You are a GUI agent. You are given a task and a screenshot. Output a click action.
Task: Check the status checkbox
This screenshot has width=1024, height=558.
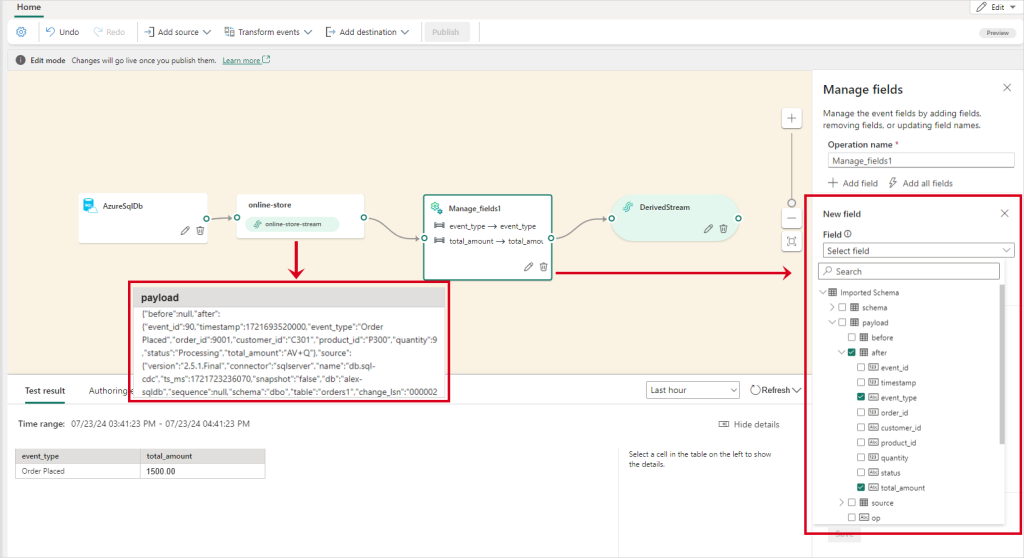[x=861, y=472]
